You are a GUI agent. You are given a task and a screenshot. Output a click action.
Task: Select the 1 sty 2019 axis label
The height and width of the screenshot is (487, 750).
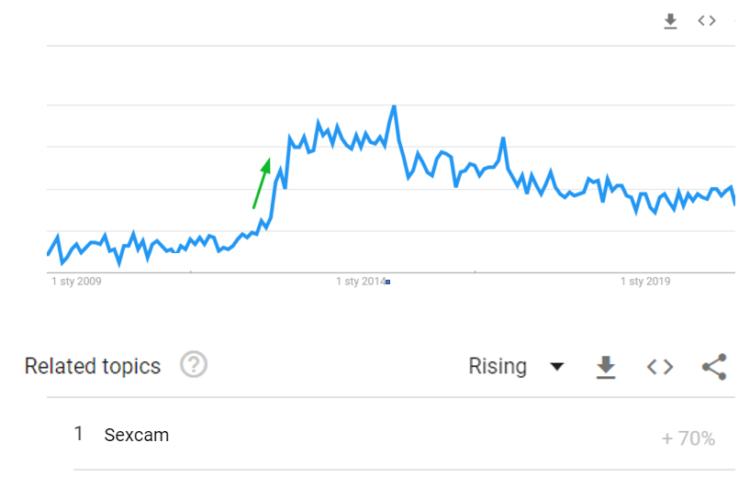point(645,282)
